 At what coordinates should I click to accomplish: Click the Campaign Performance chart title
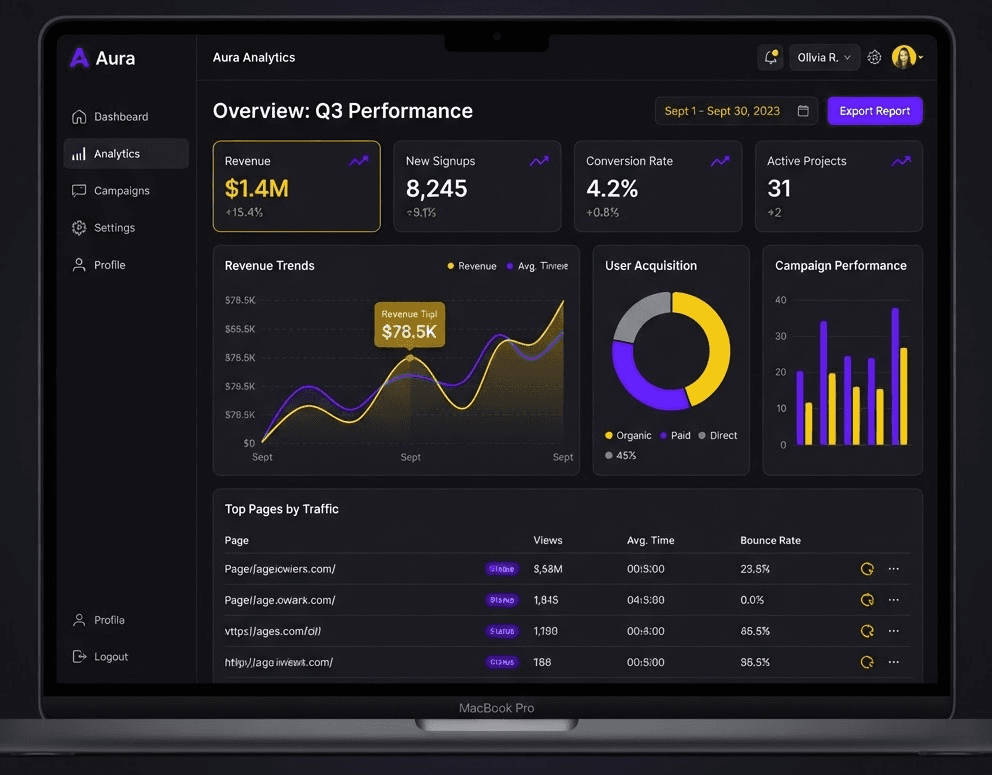(x=840, y=266)
